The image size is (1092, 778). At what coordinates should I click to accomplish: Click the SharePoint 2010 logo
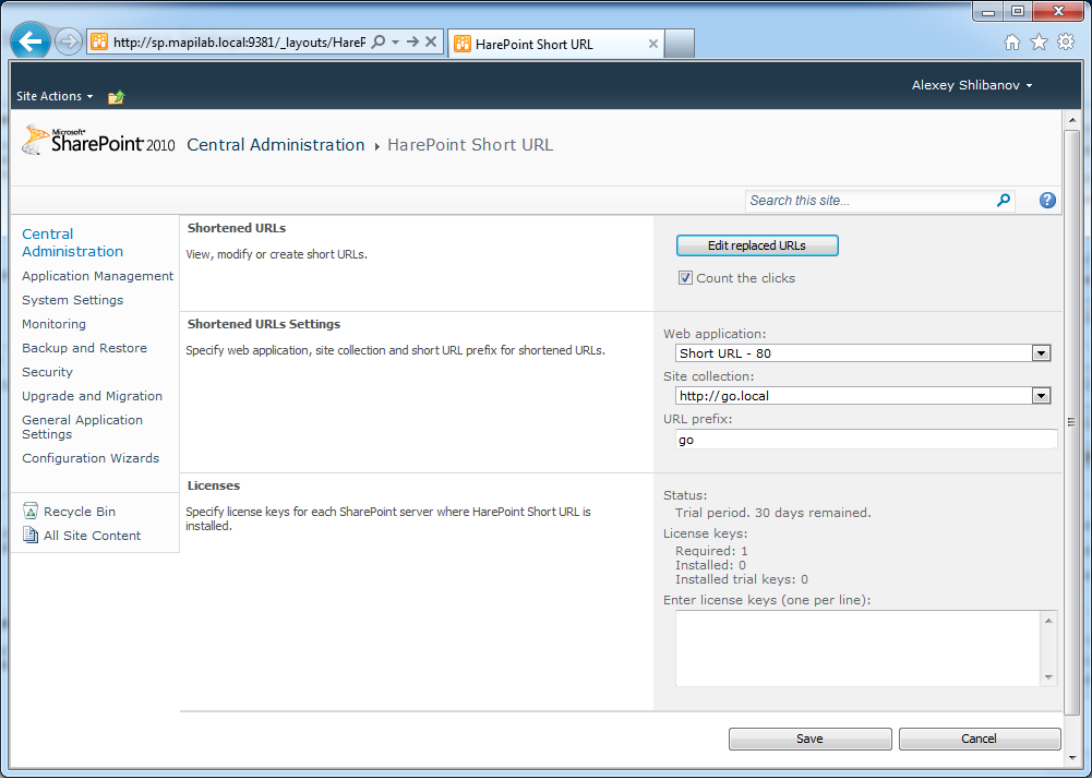(x=98, y=140)
